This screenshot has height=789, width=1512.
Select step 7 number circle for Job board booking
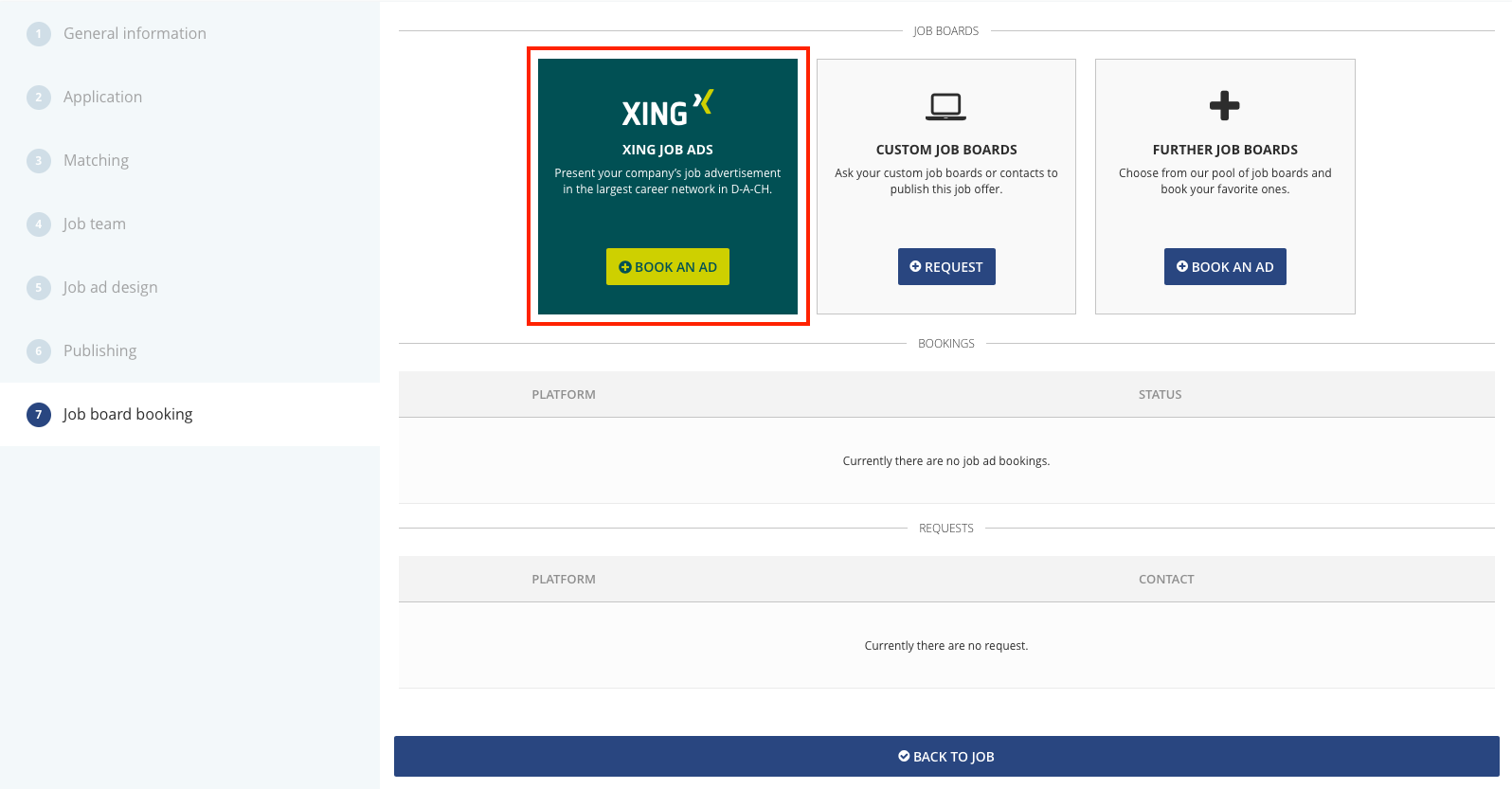click(39, 415)
